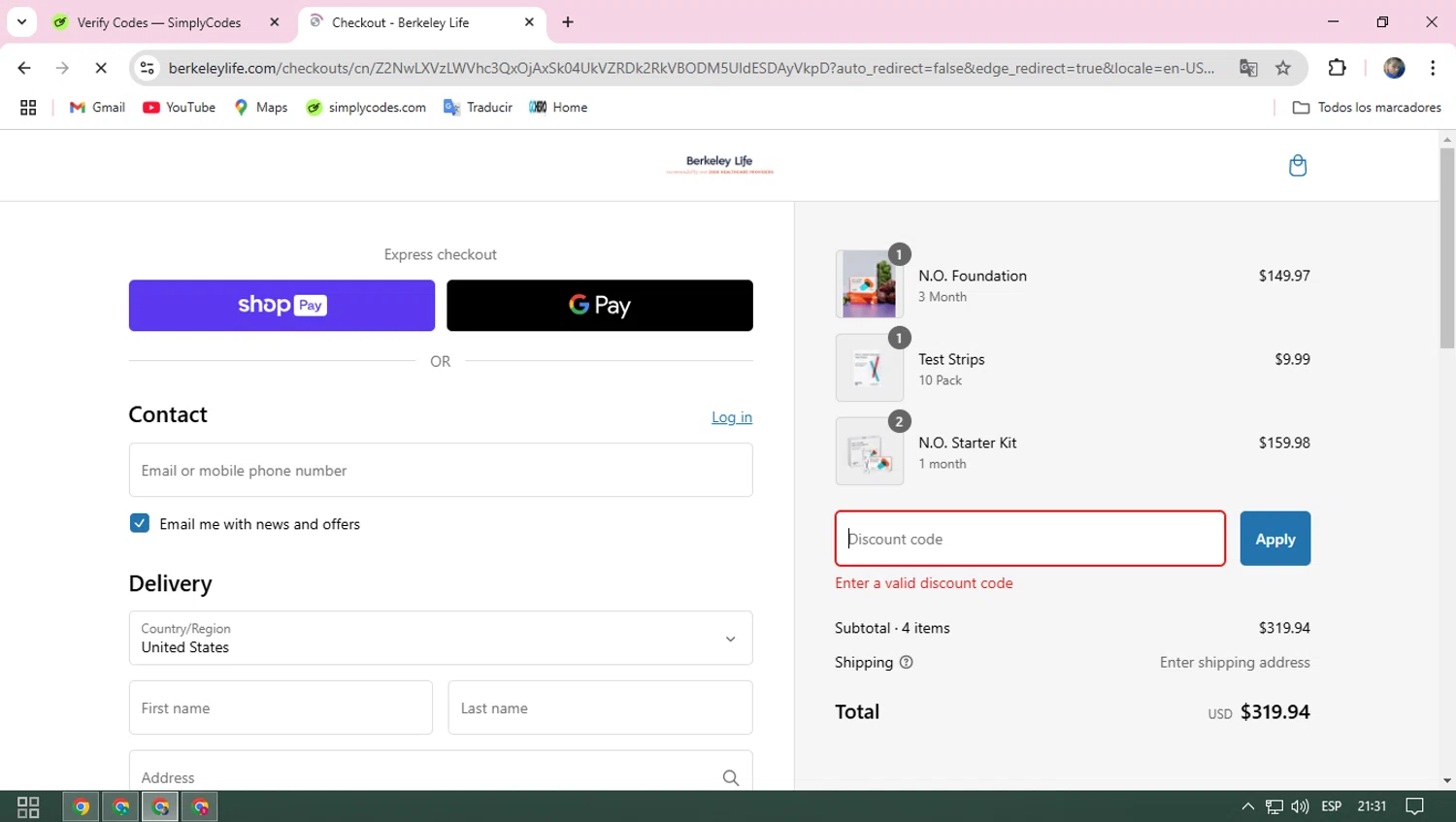The width and height of the screenshot is (1456, 822).
Task: Click the browser forward arrow
Action: [62, 68]
